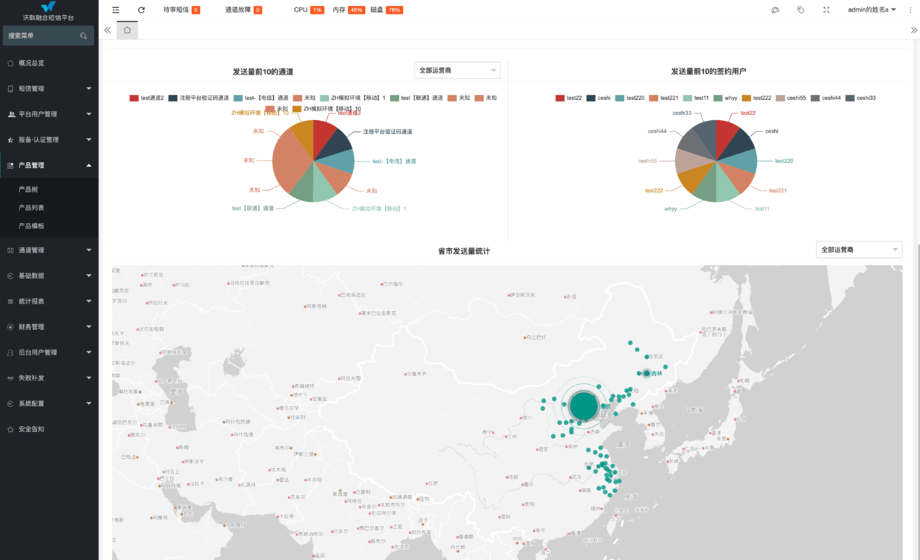Open the channel chart 全部运营商 dropdown
920x560 pixels.
tap(457, 70)
